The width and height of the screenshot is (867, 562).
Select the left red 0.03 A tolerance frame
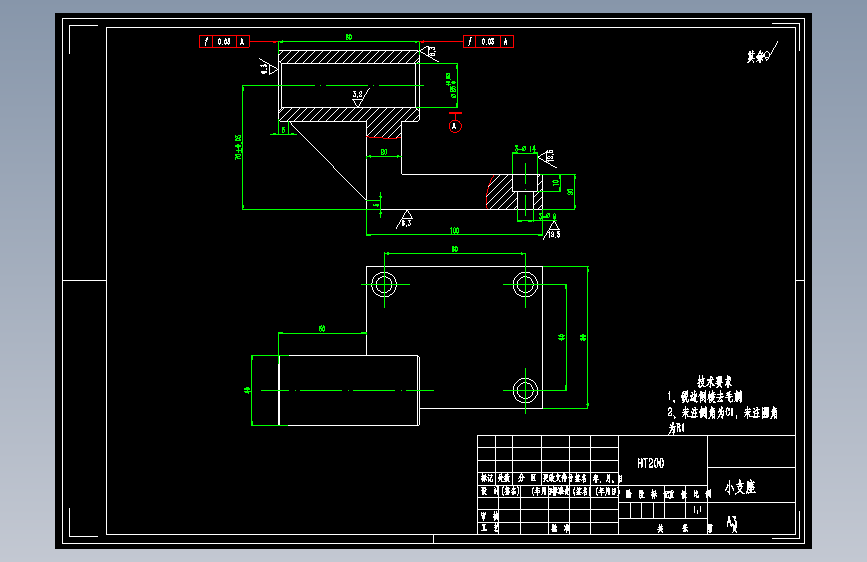224,41
